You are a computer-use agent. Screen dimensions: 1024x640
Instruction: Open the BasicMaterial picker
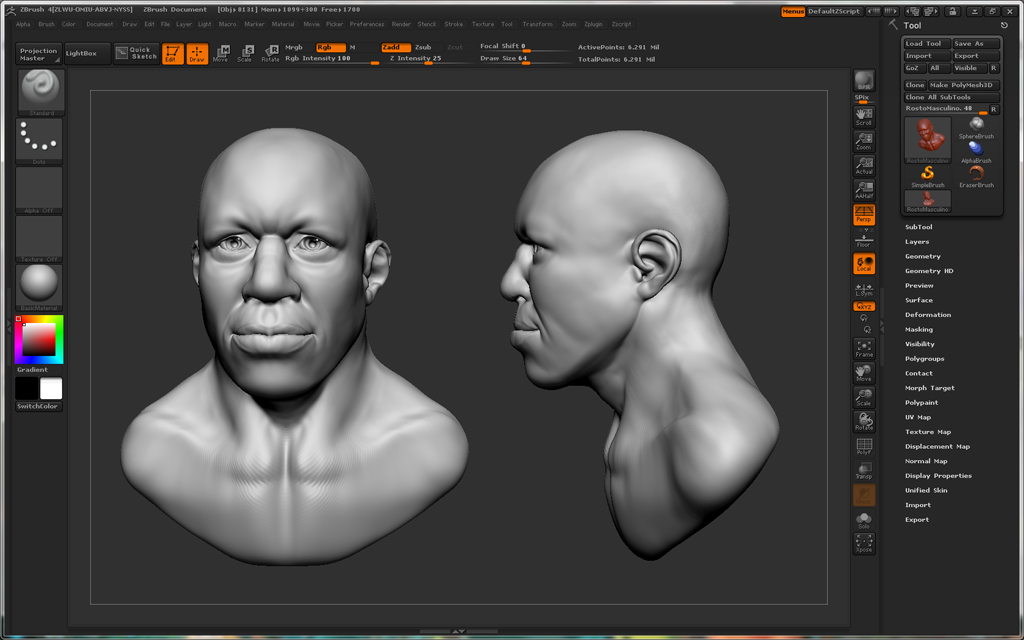point(39,287)
